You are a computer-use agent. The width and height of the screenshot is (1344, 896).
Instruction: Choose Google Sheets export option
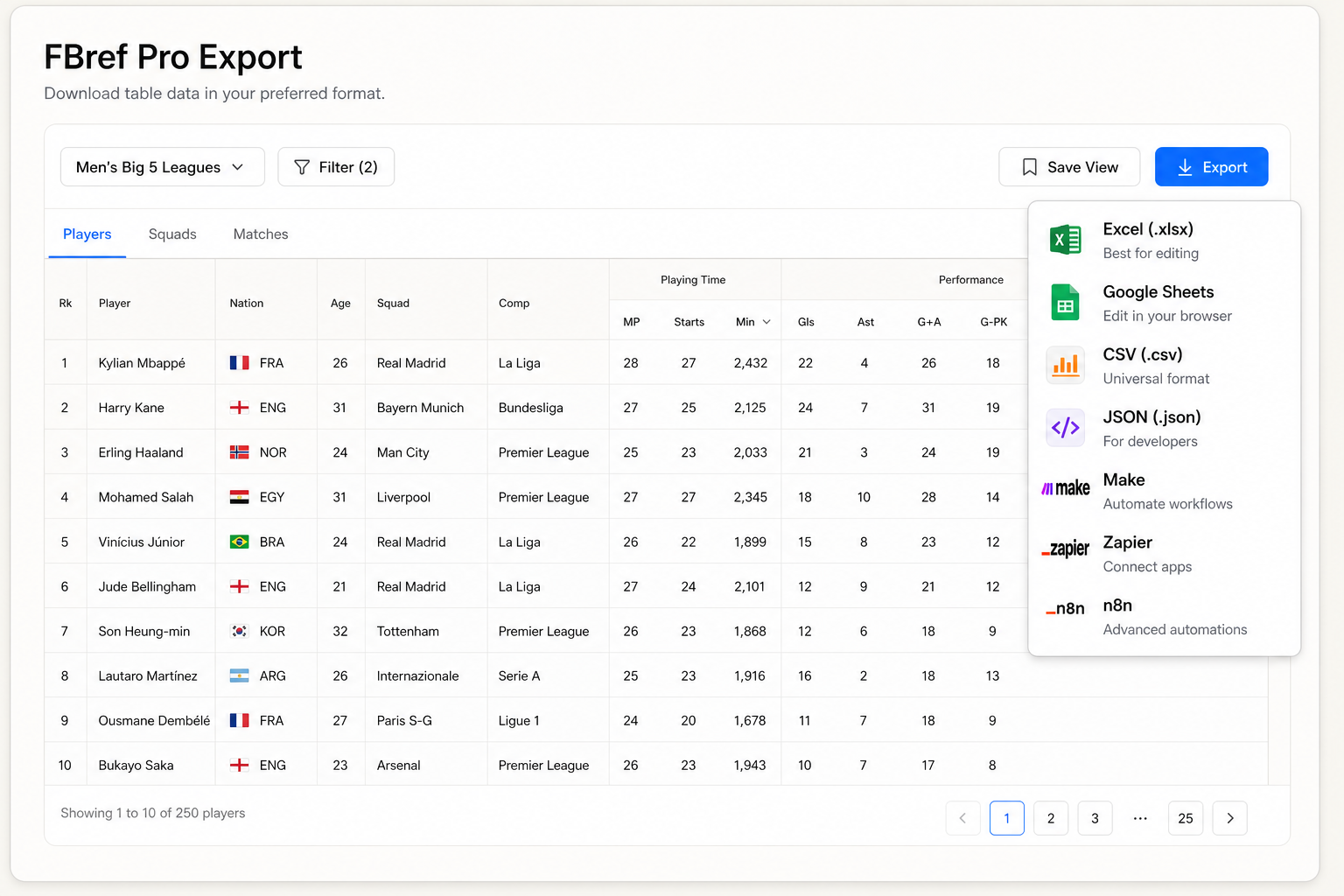point(1164,303)
